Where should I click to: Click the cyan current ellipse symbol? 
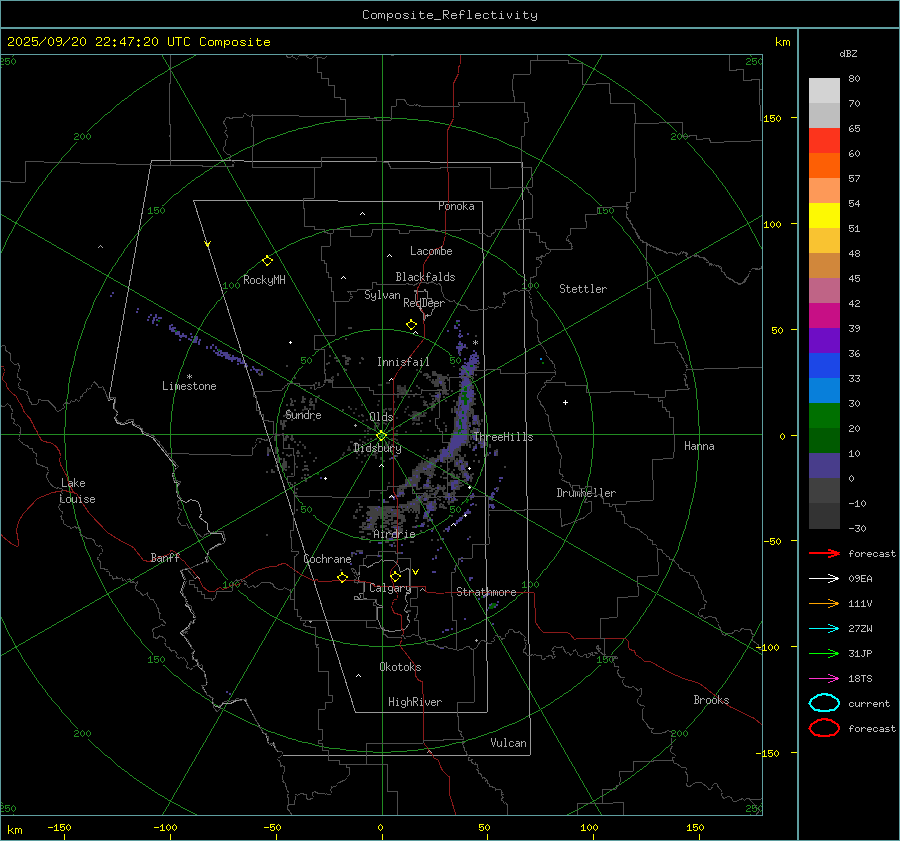823,703
